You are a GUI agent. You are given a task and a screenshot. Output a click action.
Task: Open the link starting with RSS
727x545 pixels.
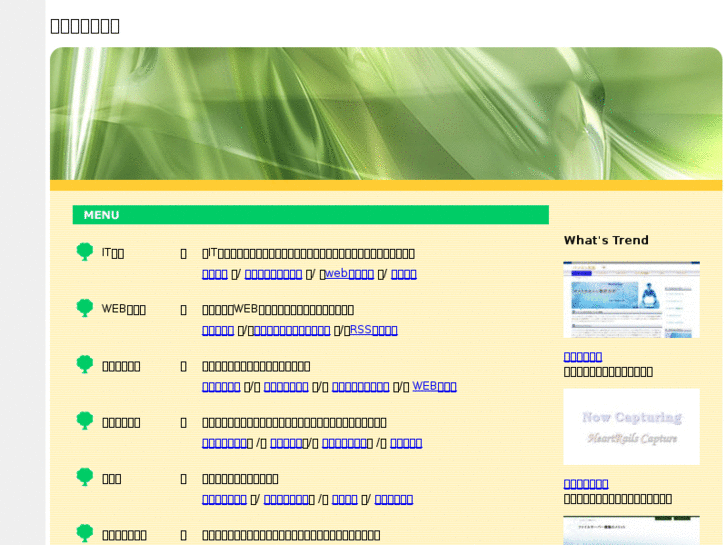click(374, 330)
